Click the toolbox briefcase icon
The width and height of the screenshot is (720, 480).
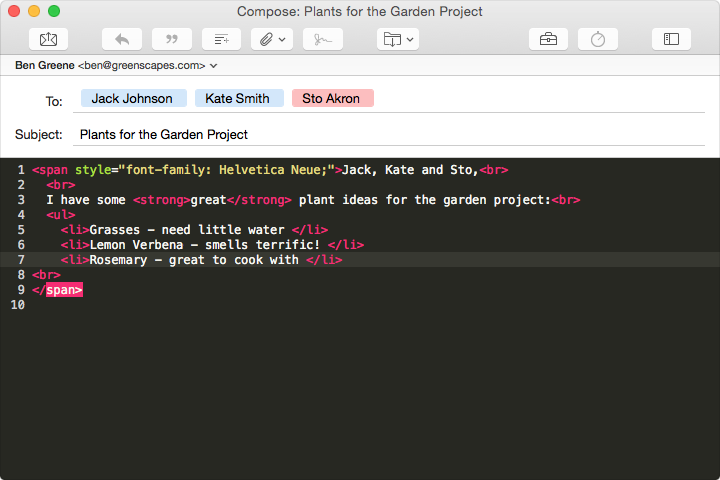pyautogui.click(x=548, y=39)
